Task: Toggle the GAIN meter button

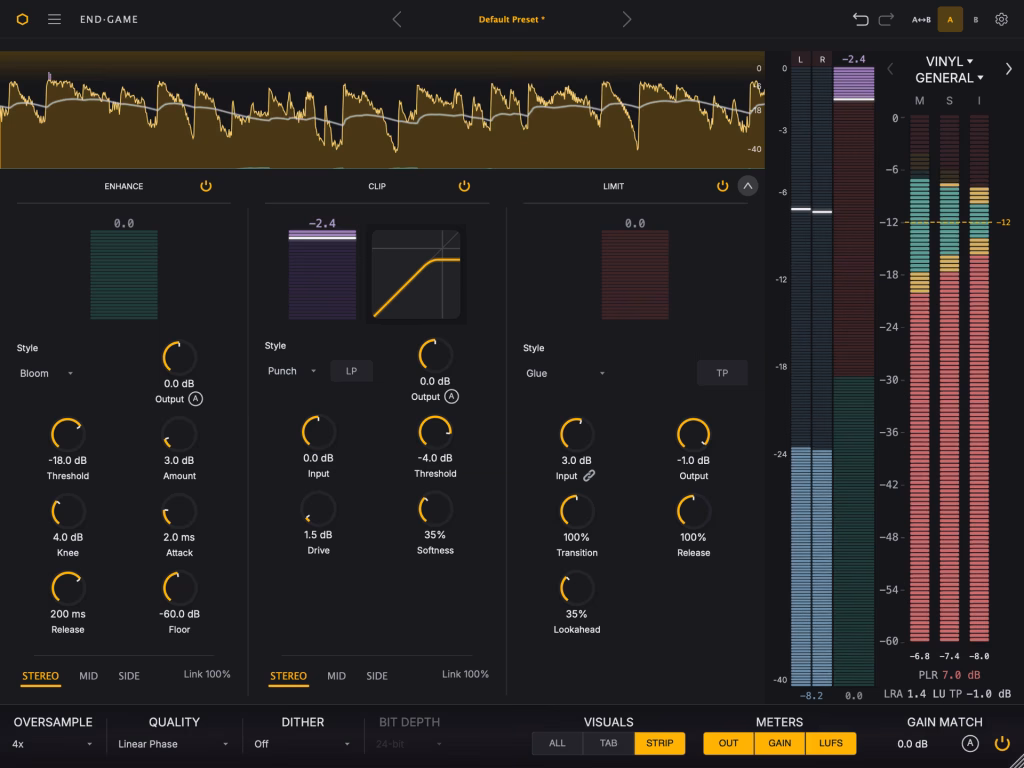Action: point(780,743)
